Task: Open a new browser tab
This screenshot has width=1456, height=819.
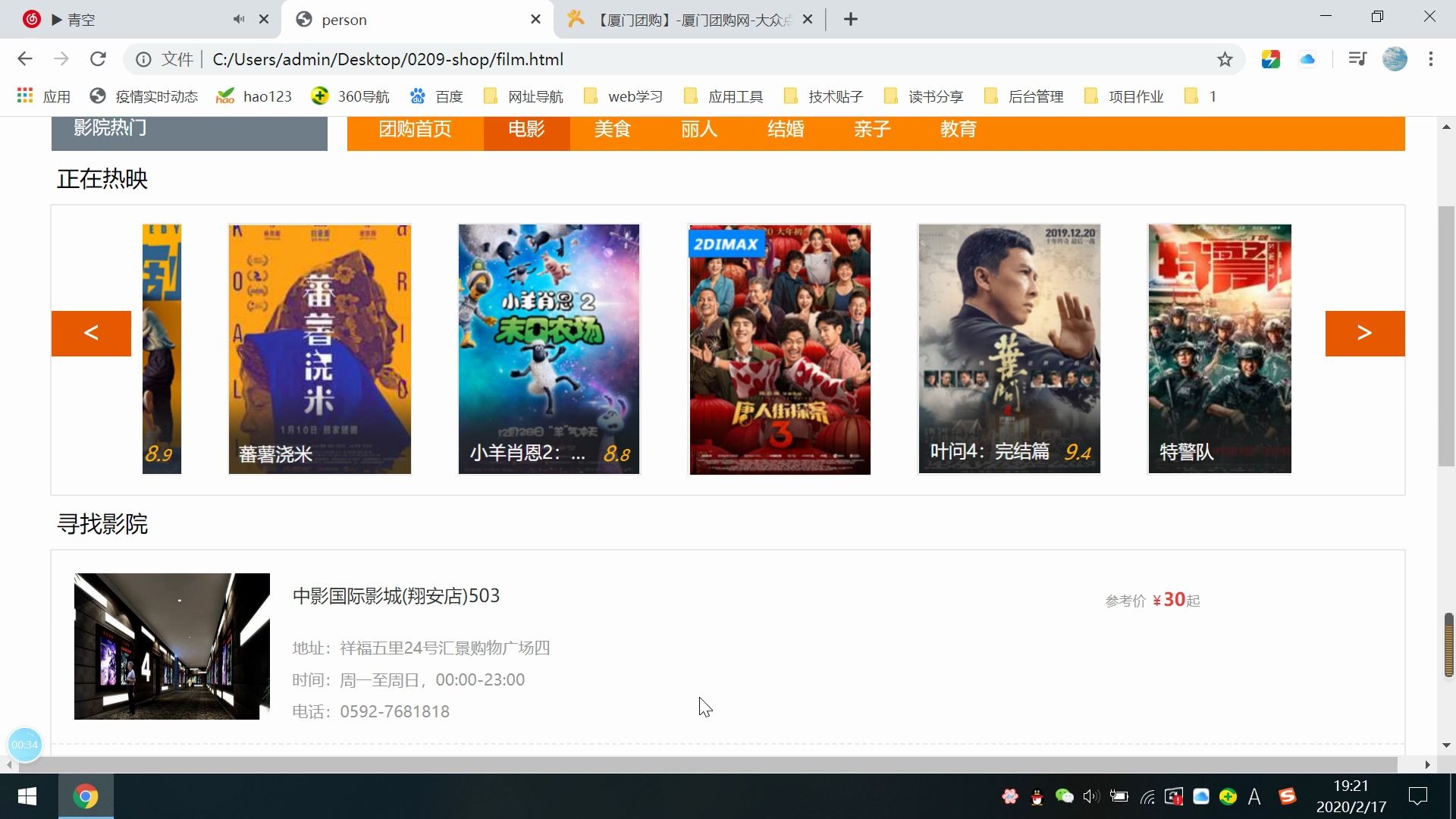Action: click(x=851, y=19)
